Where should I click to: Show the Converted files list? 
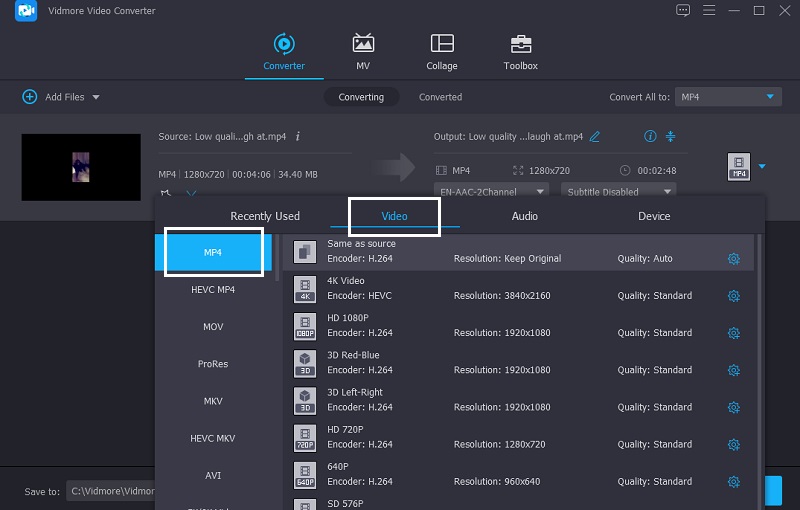[x=440, y=97]
